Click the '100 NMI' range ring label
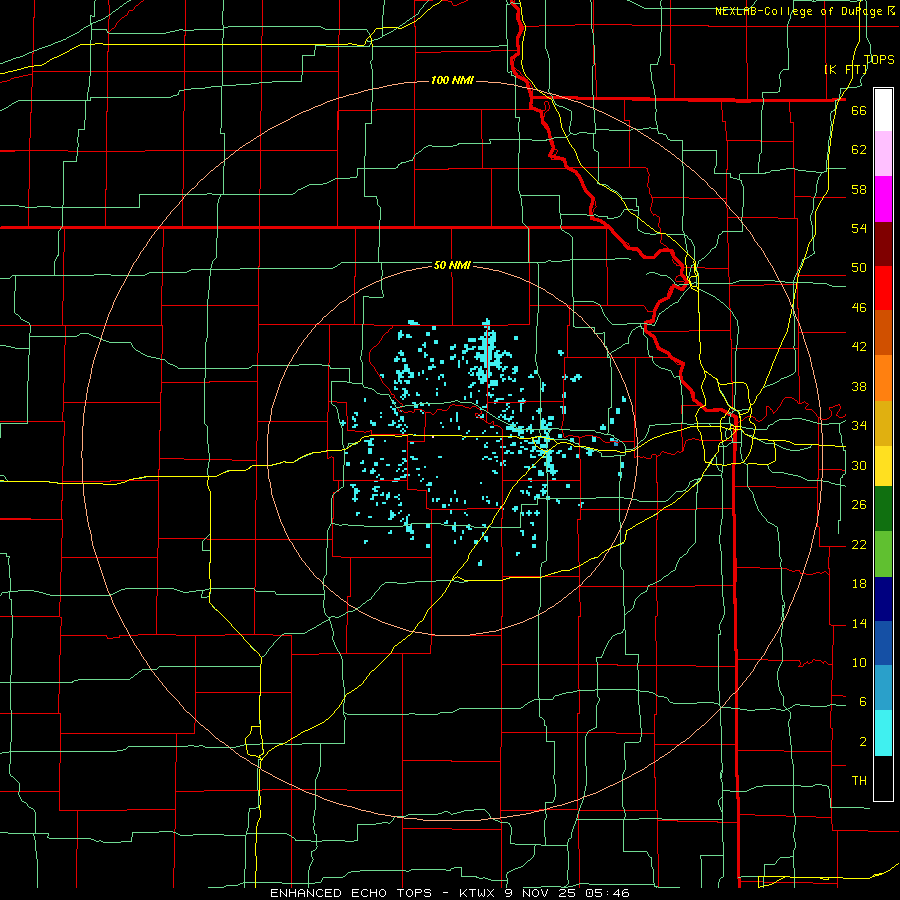 click(452, 80)
